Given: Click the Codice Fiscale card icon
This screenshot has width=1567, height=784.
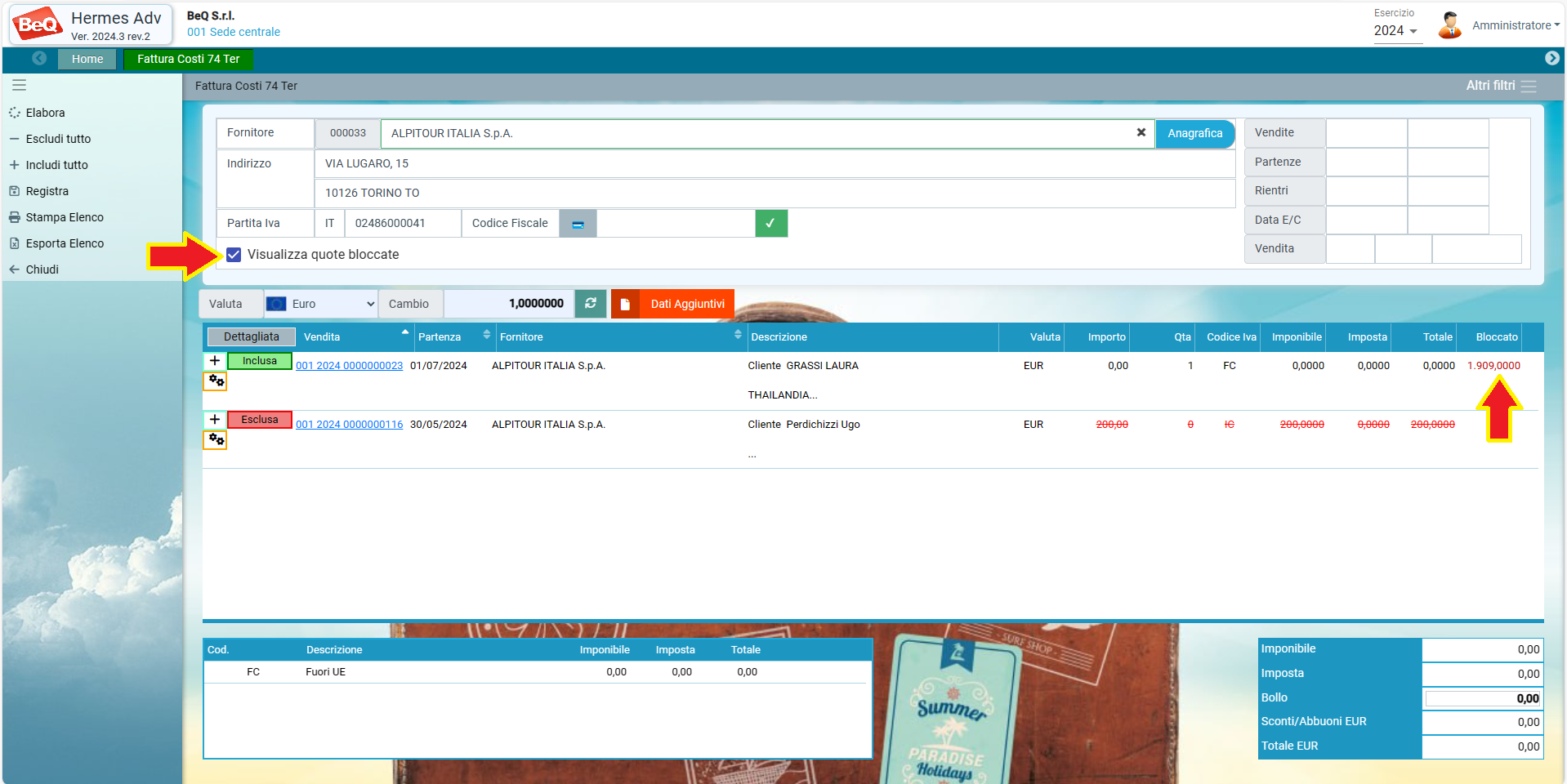Looking at the screenshot, I should click(578, 224).
